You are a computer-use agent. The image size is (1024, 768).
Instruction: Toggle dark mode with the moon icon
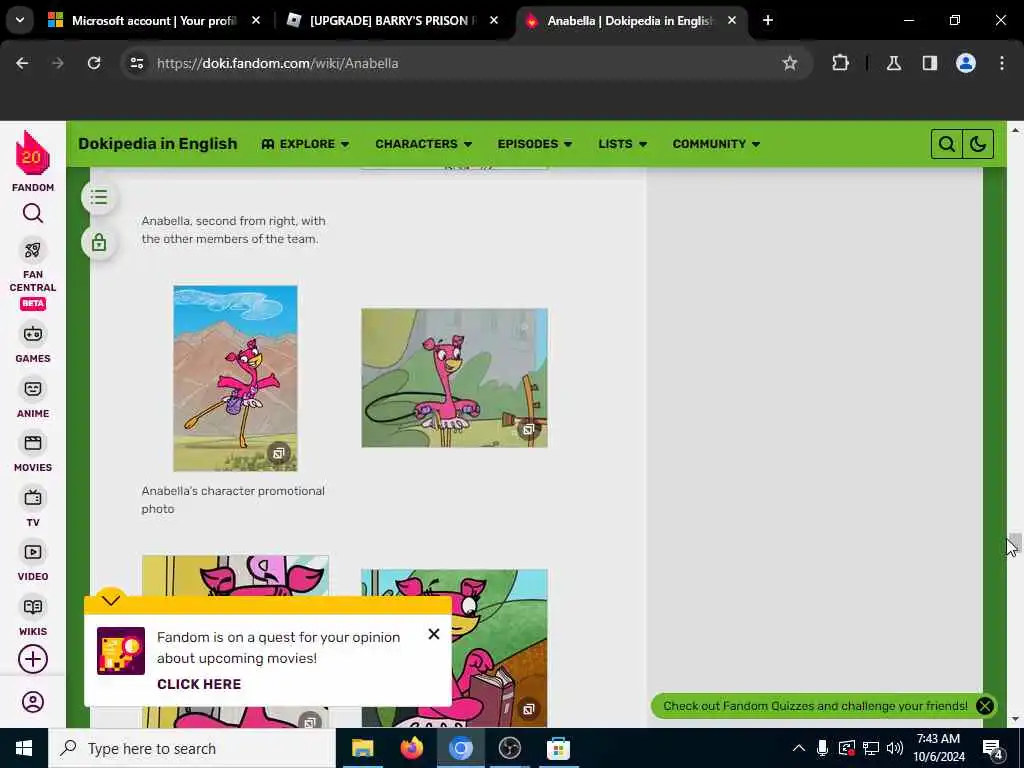(978, 144)
